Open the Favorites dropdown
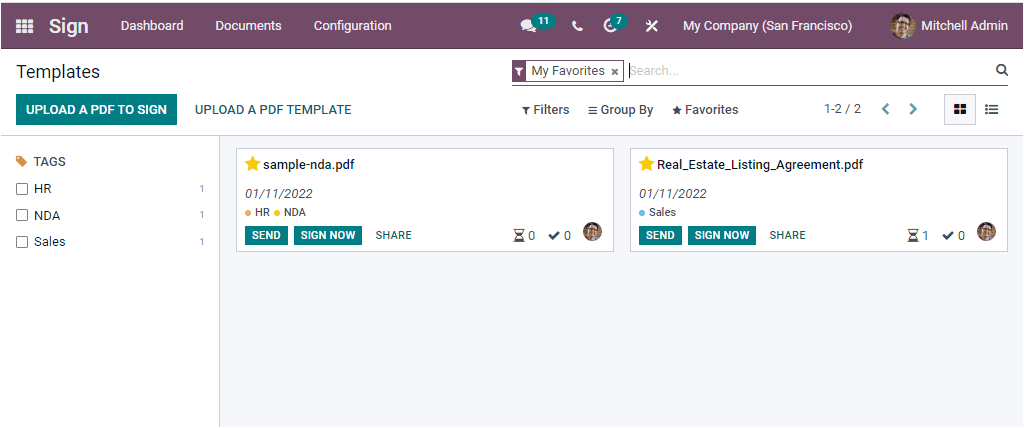Image resolution: width=1024 pixels, height=428 pixels. [705, 110]
